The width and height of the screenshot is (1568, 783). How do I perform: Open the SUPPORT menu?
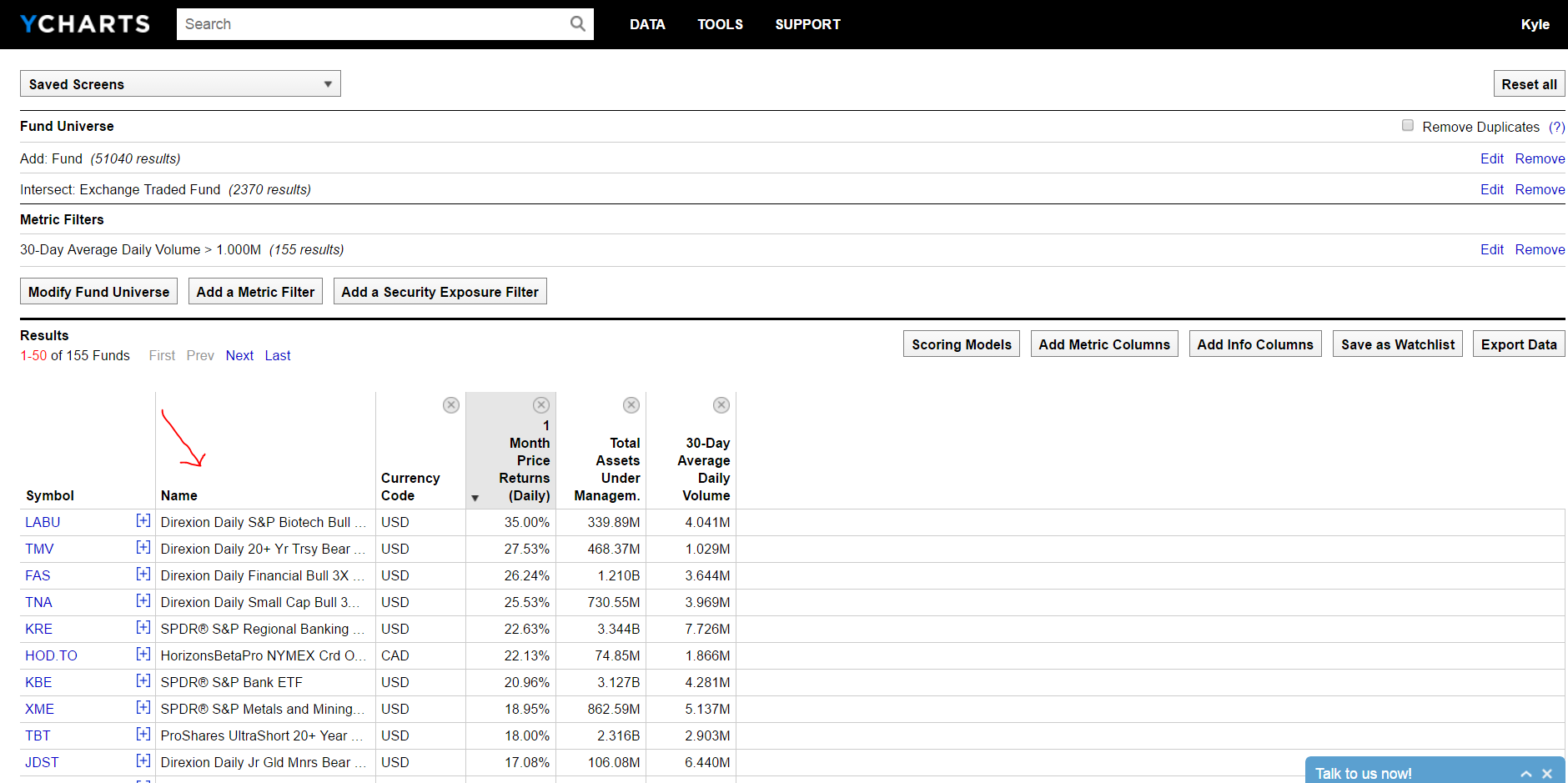tap(807, 24)
